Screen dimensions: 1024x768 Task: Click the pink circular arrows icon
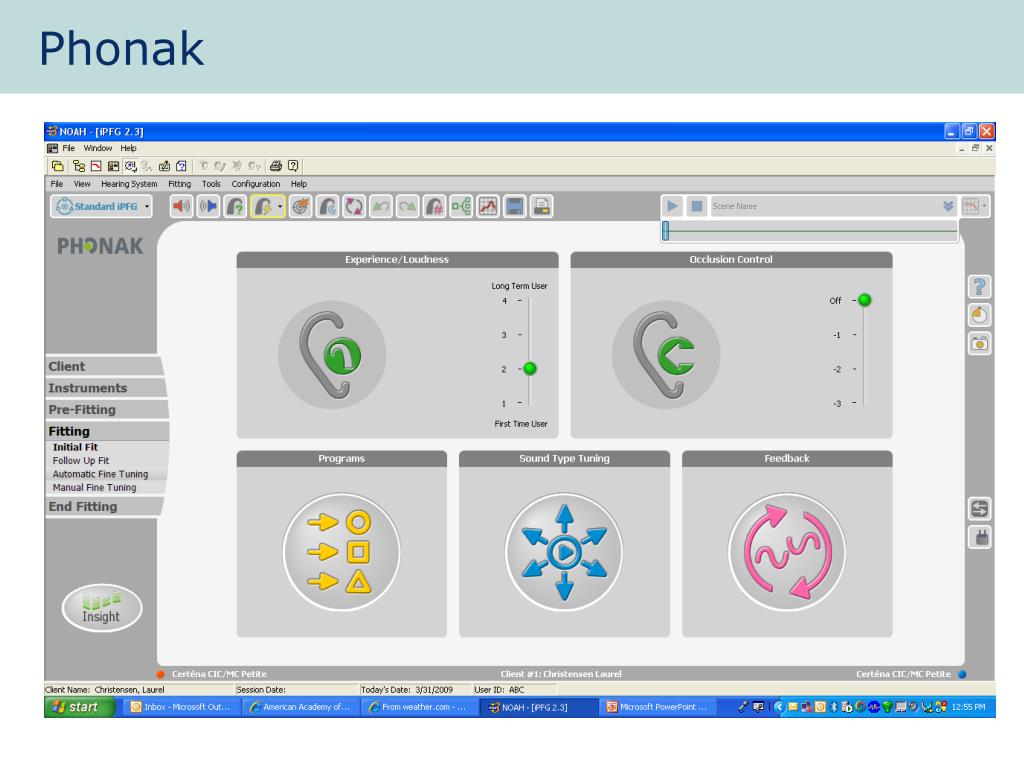click(354, 206)
